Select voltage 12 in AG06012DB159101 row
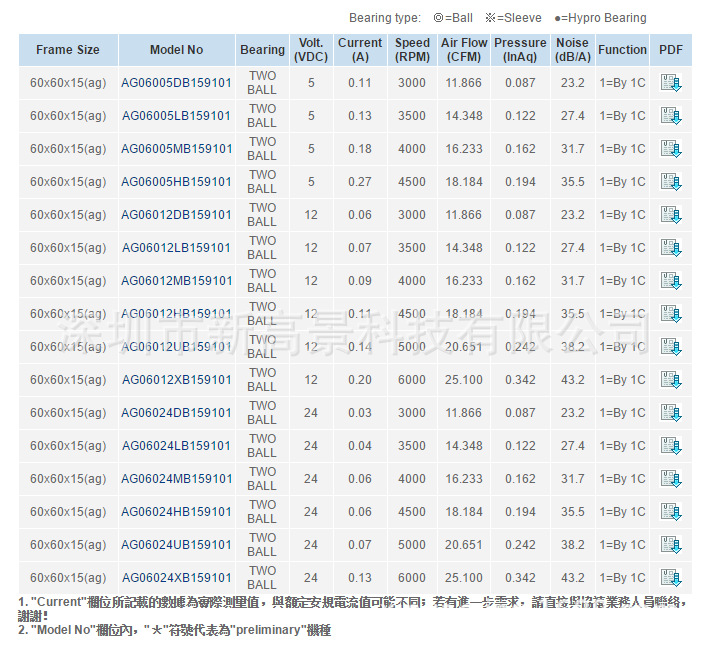Screen dimensions: 708x649 point(311,215)
